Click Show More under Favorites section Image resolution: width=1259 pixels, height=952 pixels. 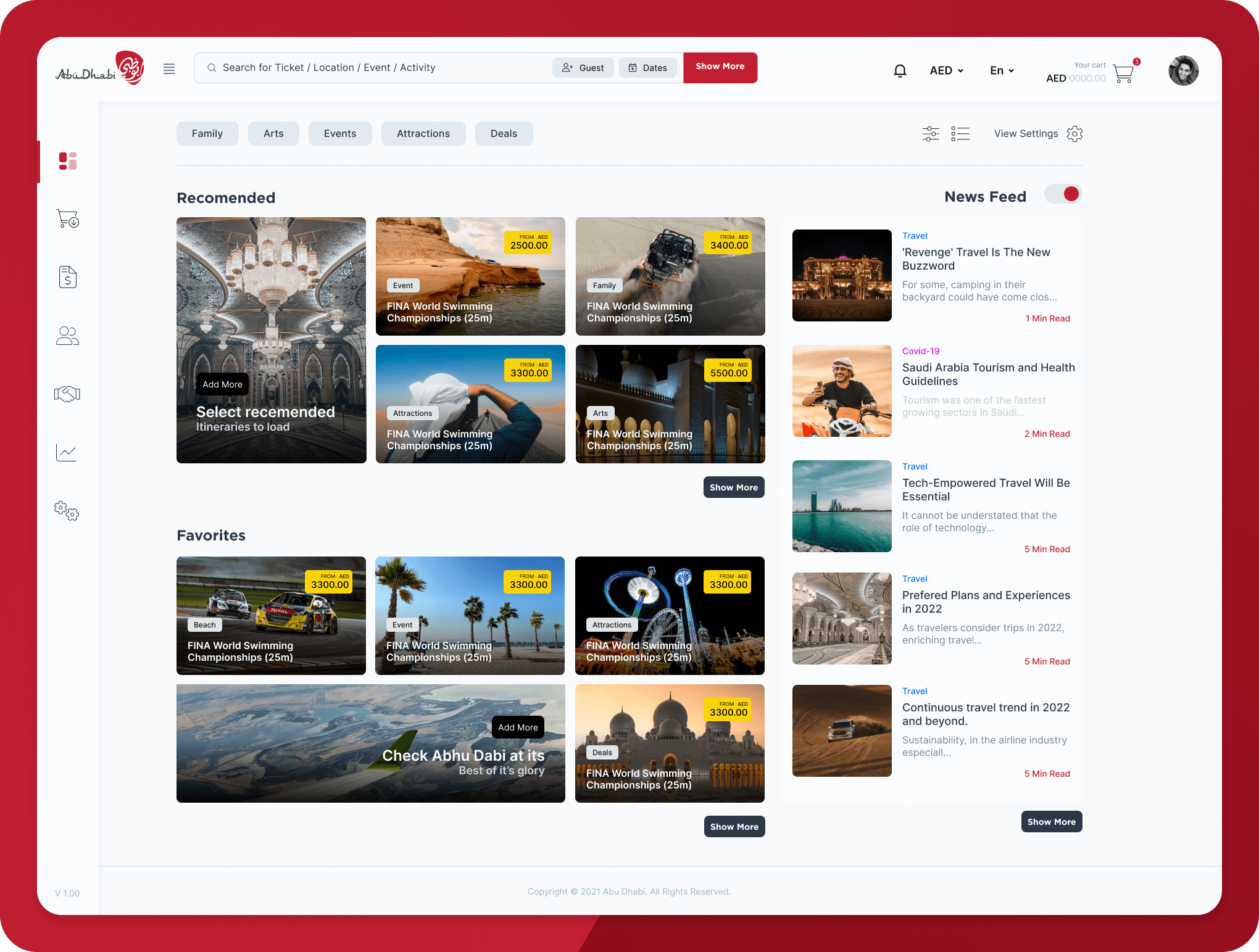pos(734,827)
